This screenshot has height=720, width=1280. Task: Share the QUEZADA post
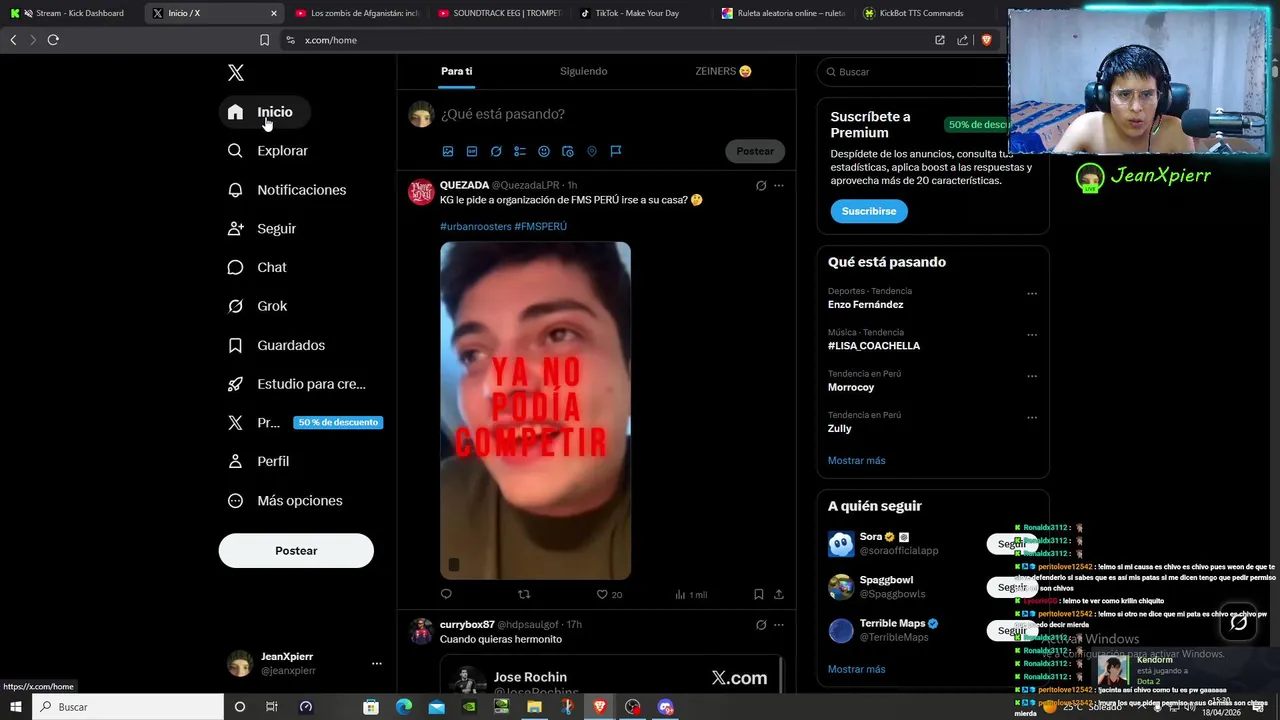tap(779, 594)
